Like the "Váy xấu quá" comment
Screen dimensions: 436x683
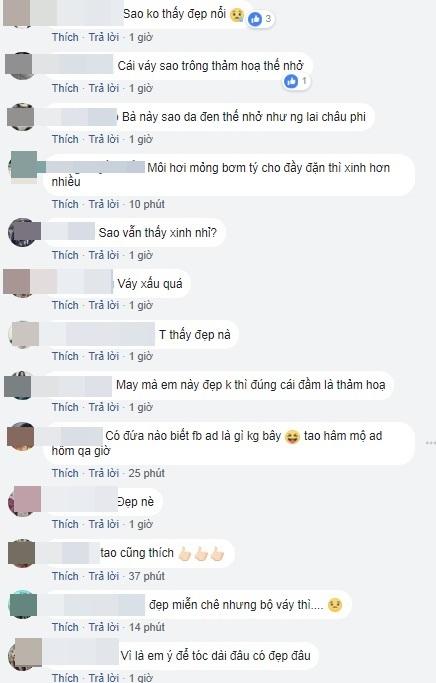pyautogui.click(x=65, y=305)
